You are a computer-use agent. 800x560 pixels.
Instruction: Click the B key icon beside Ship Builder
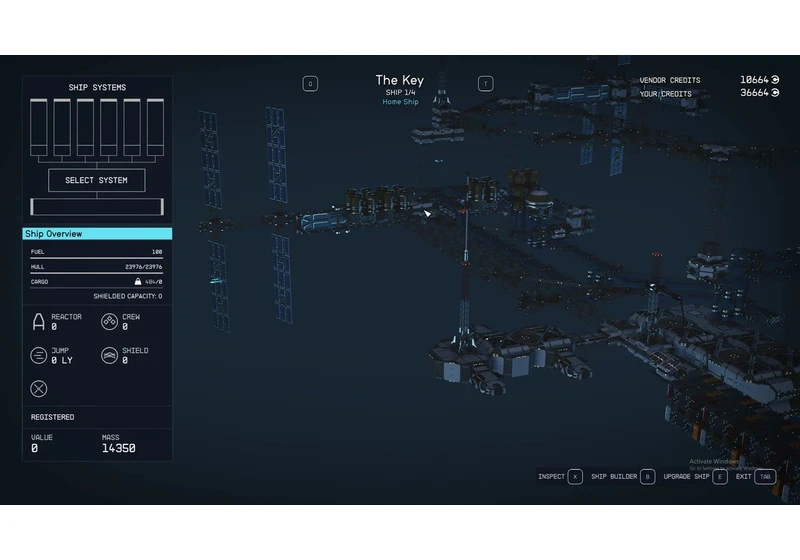point(647,477)
